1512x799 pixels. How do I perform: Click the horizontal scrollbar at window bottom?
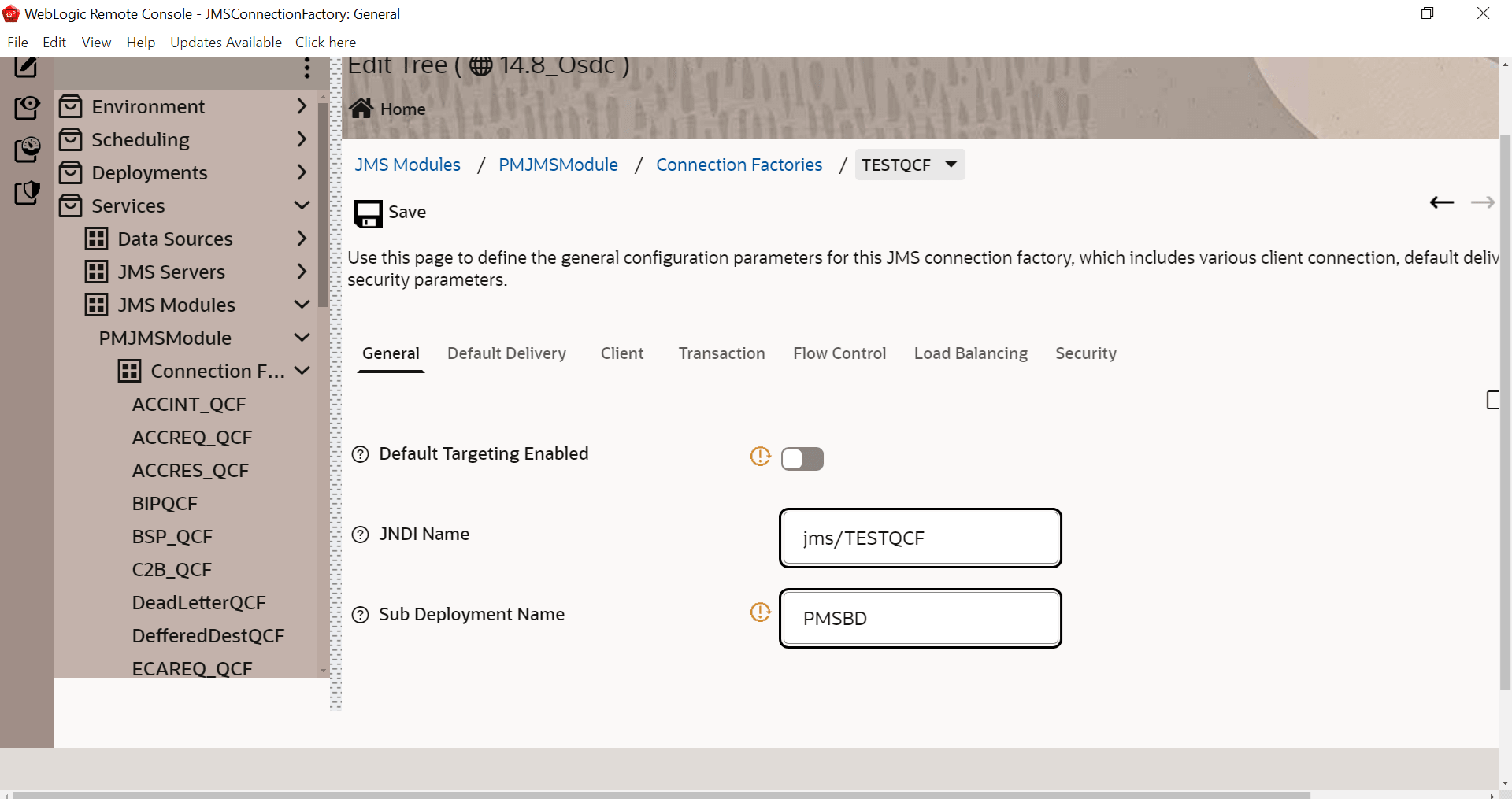[661, 795]
